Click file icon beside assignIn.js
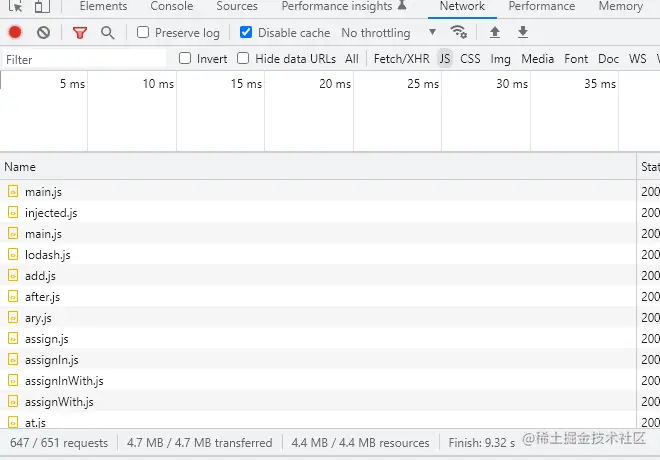The width and height of the screenshot is (660, 460). tap(13, 359)
